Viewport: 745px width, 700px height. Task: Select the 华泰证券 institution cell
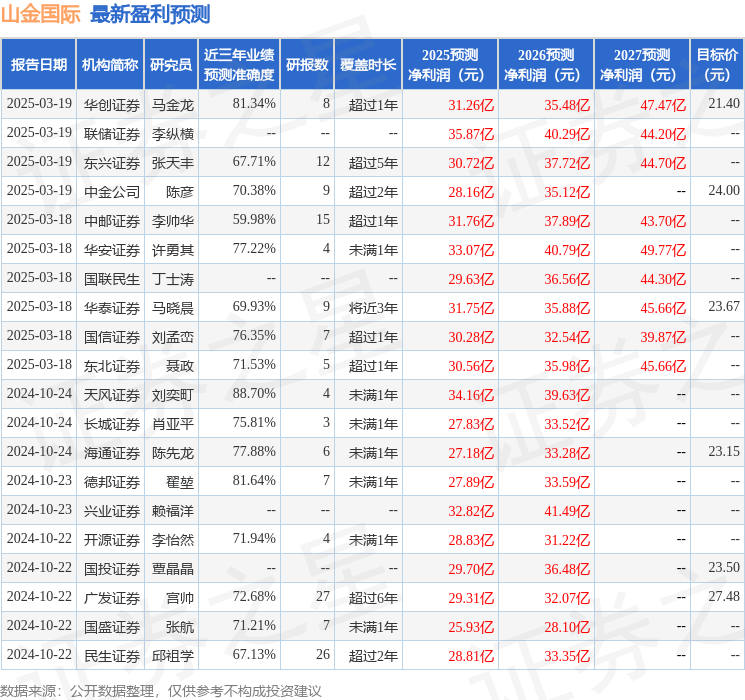tap(112, 307)
